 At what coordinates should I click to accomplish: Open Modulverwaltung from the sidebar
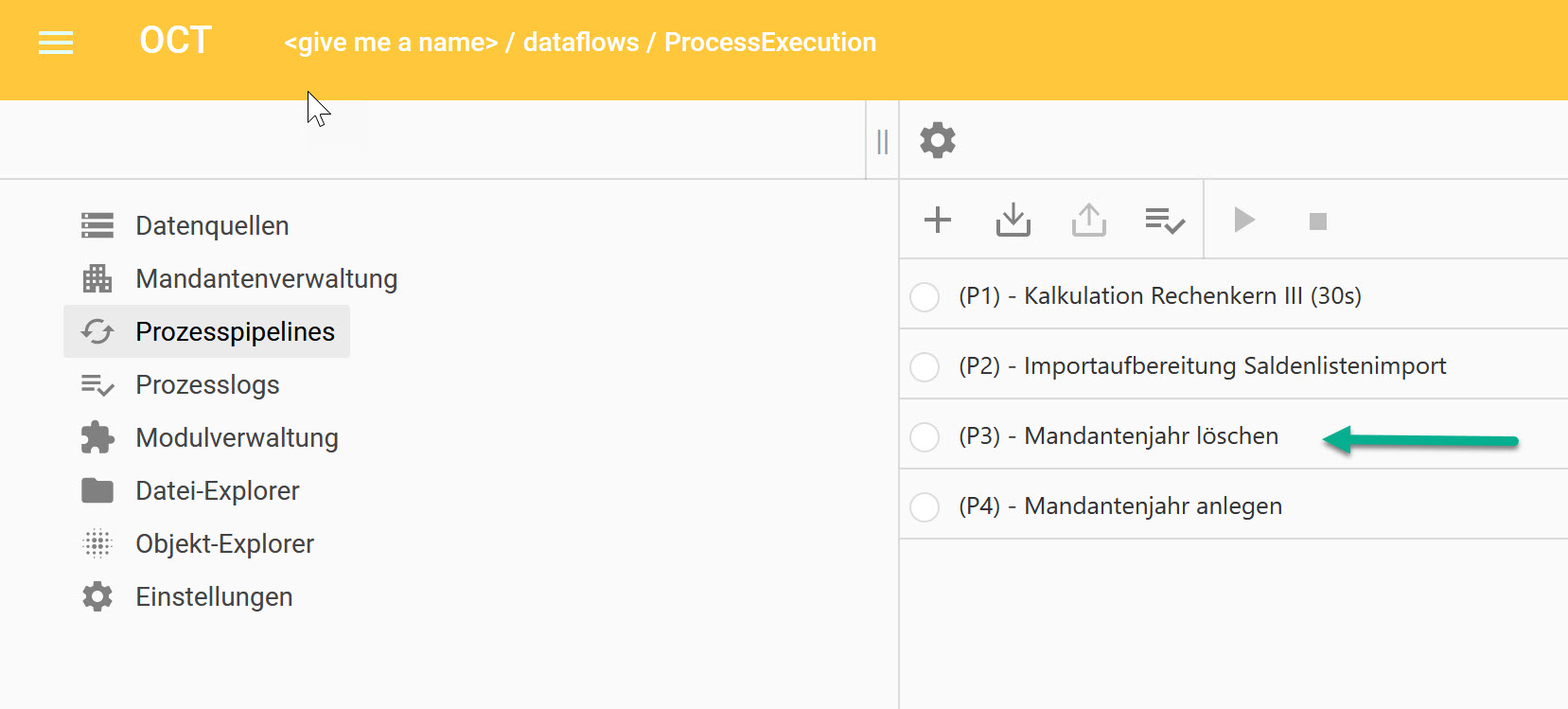(x=237, y=437)
